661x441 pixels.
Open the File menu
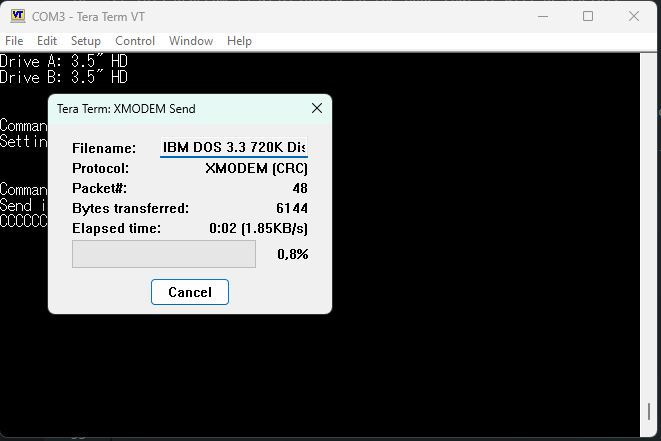14,41
